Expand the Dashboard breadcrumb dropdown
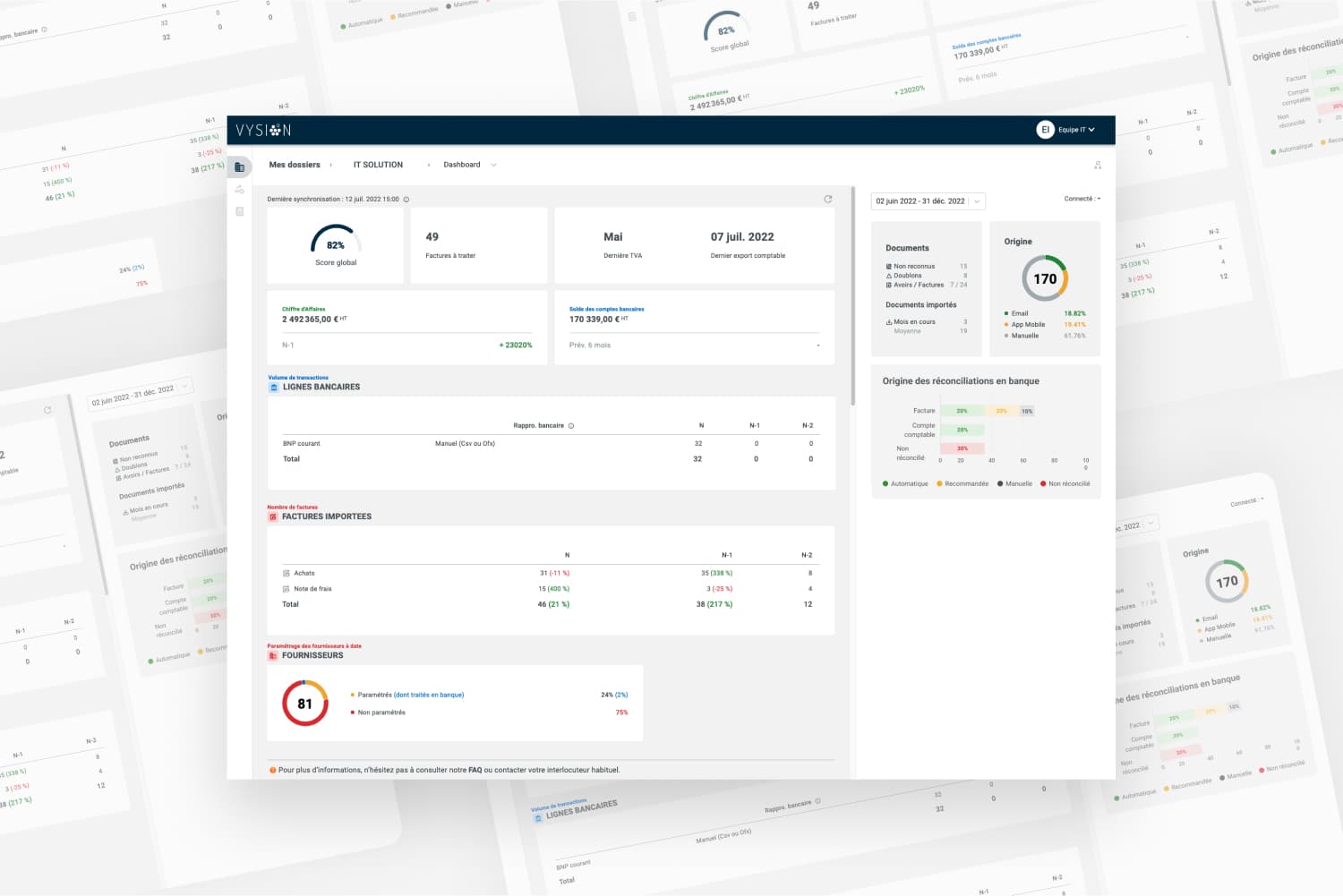Screen dimensions: 1343x896 pyautogui.click(x=493, y=166)
